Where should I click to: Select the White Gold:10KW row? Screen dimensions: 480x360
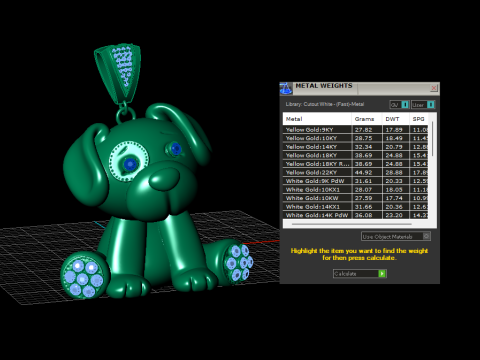pyautogui.click(x=356, y=198)
